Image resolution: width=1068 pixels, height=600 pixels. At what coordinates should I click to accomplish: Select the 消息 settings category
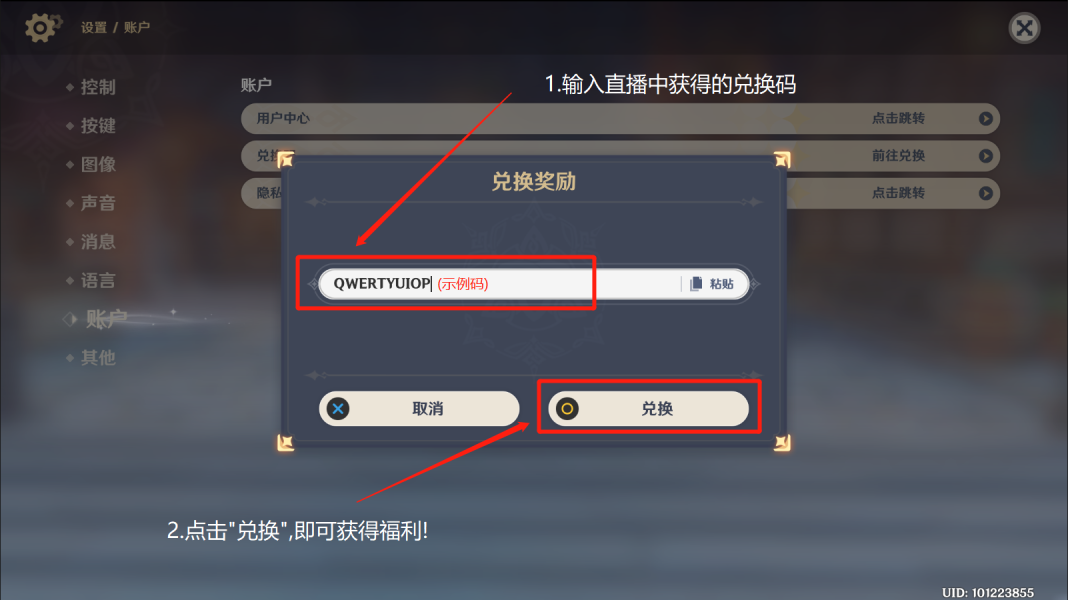98,242
